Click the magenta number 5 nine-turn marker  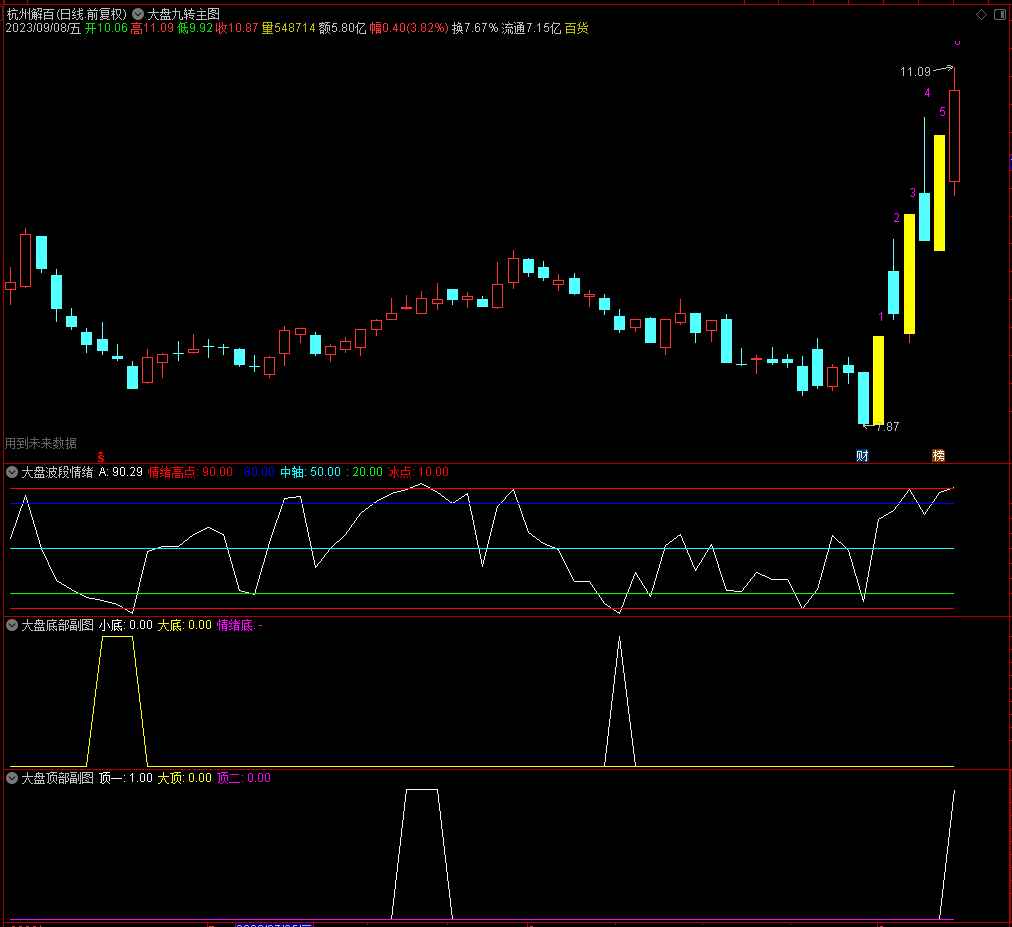click(942, 112)
